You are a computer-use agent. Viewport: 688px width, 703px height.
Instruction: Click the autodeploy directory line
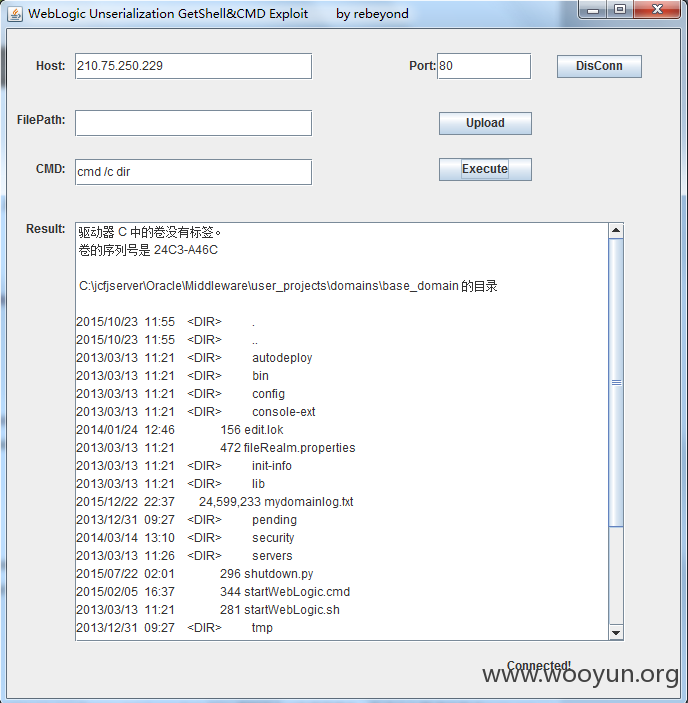tap(194, 358)
